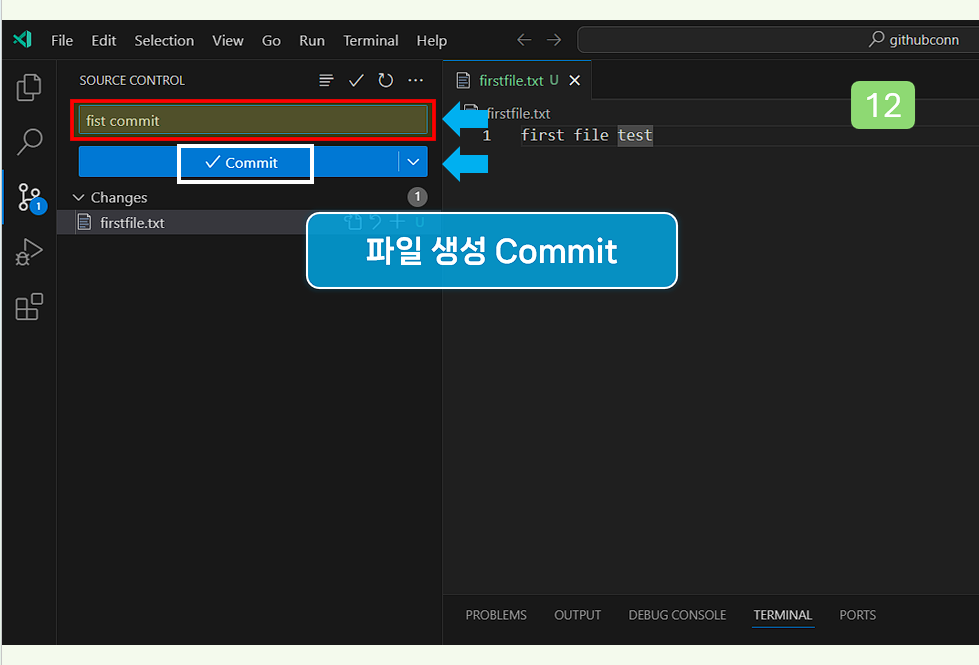This screenshot has width=979, height=665.
Task: Open the Search view icon
Action: (x=28, y=142)
